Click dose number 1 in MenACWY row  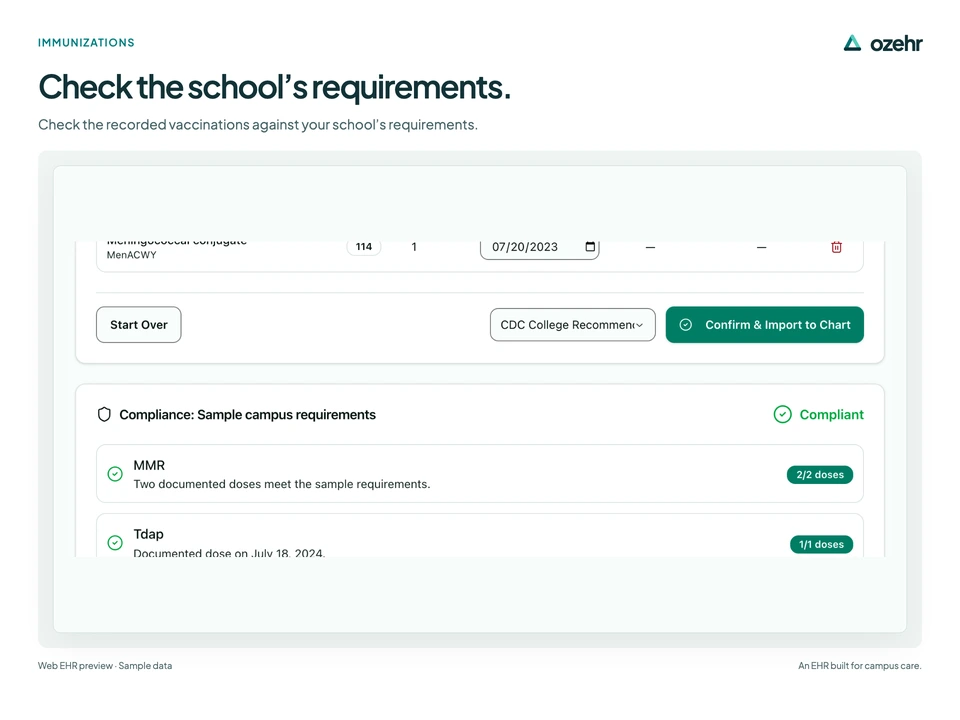414,247
